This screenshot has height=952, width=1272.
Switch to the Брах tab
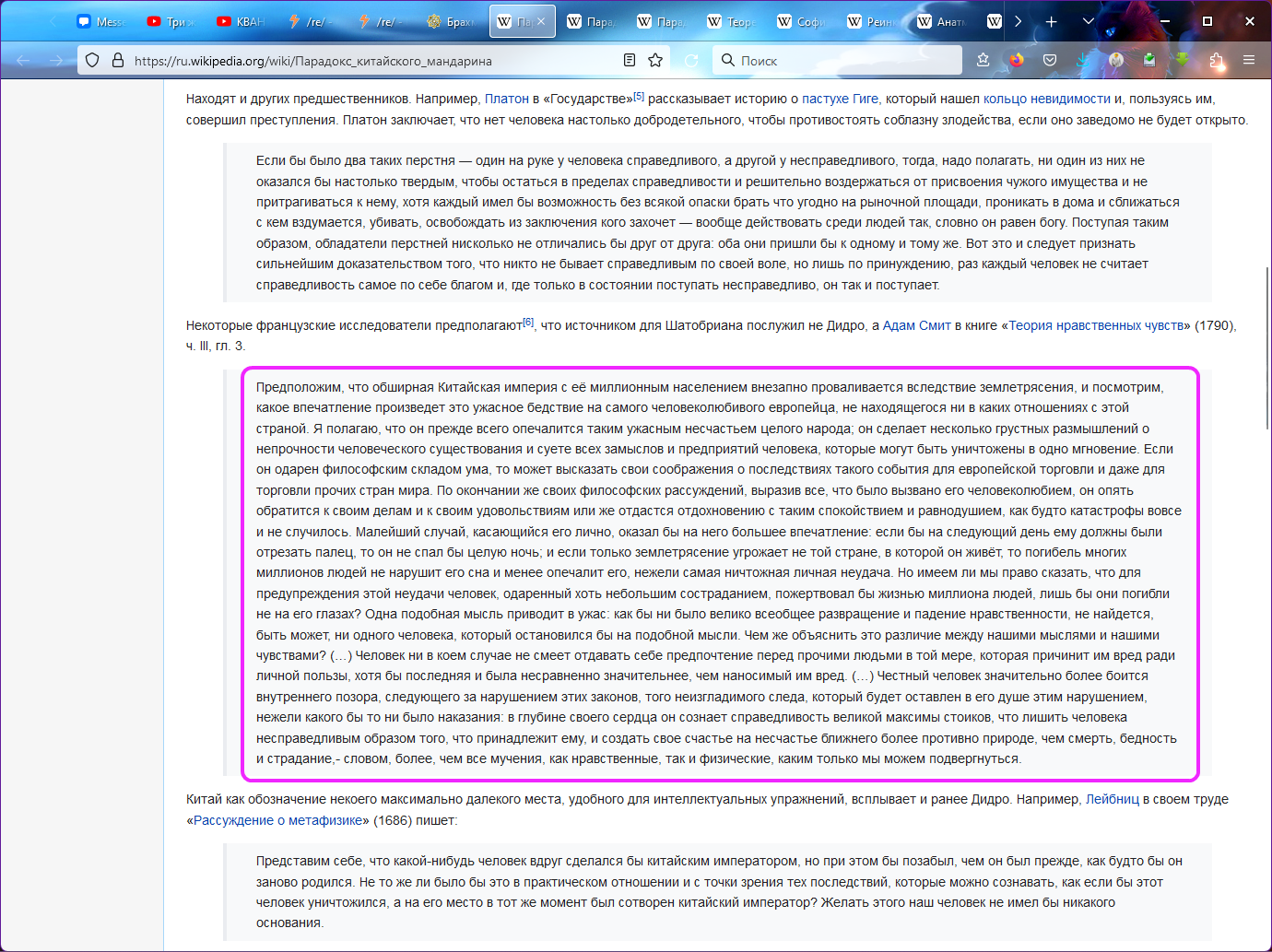[x=452, y=21]
